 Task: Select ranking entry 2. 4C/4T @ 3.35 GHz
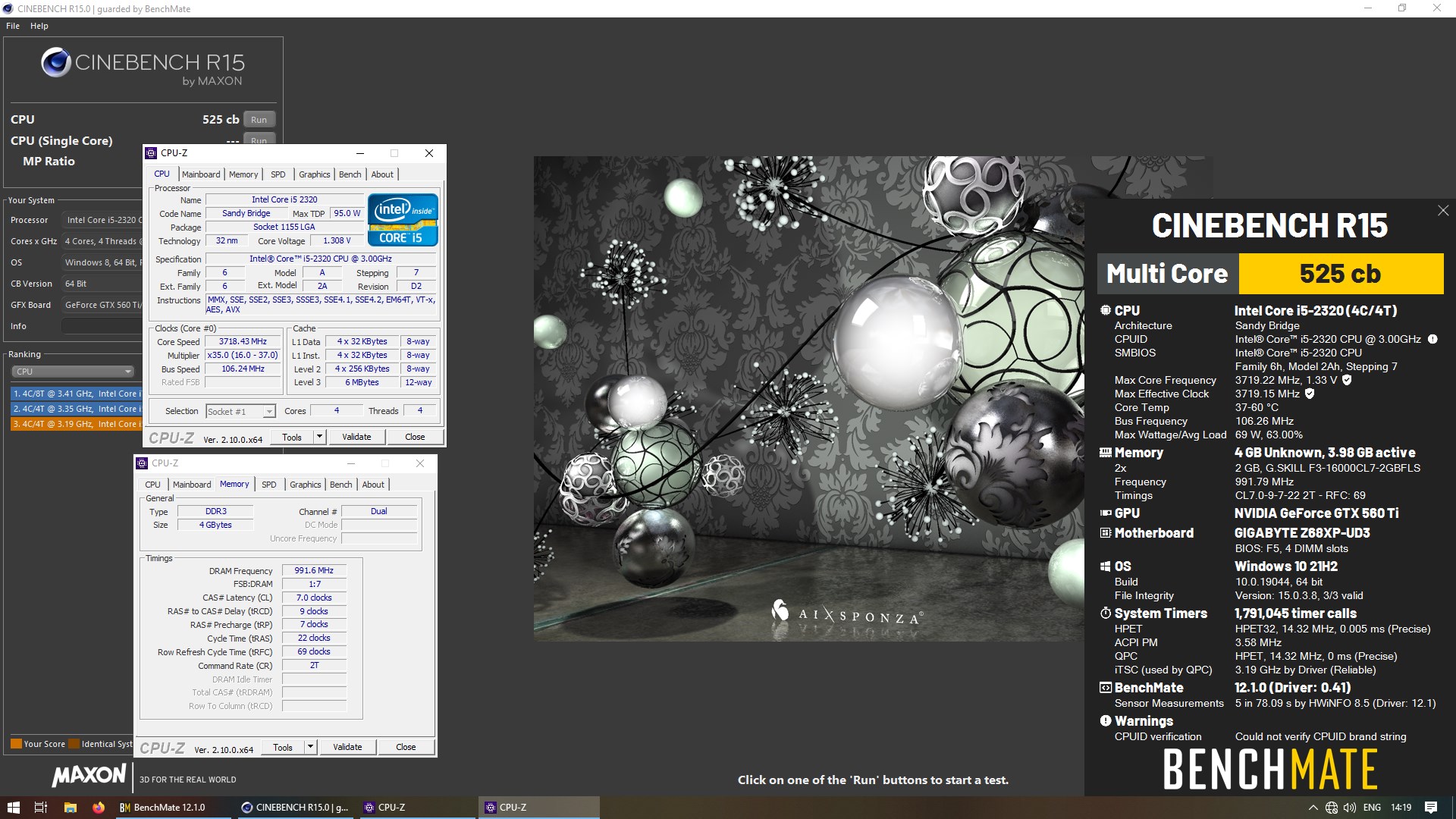tap(77, 409)
